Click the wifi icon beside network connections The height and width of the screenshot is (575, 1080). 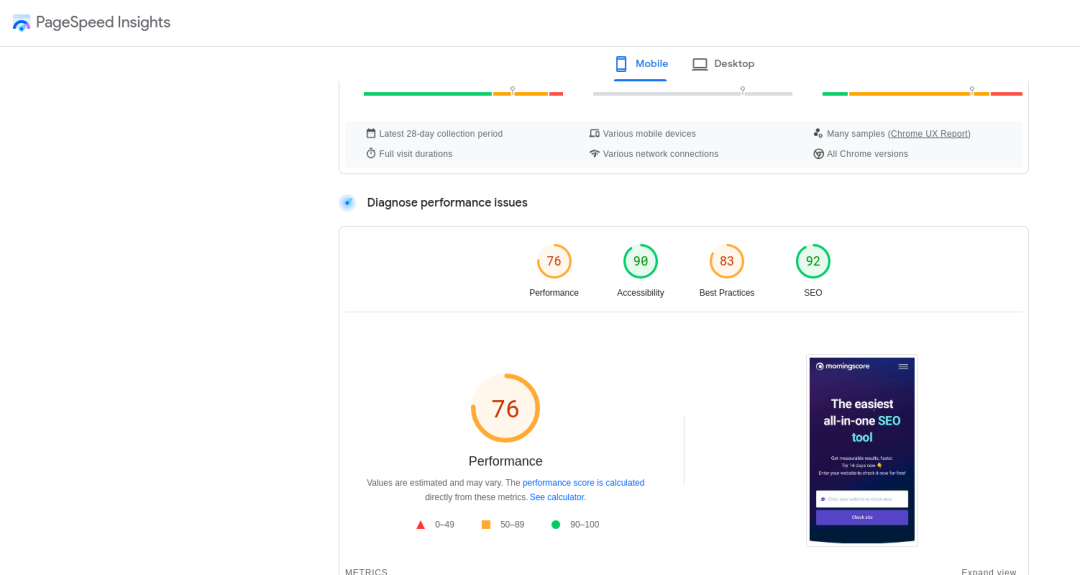click(x=595, y=154)
